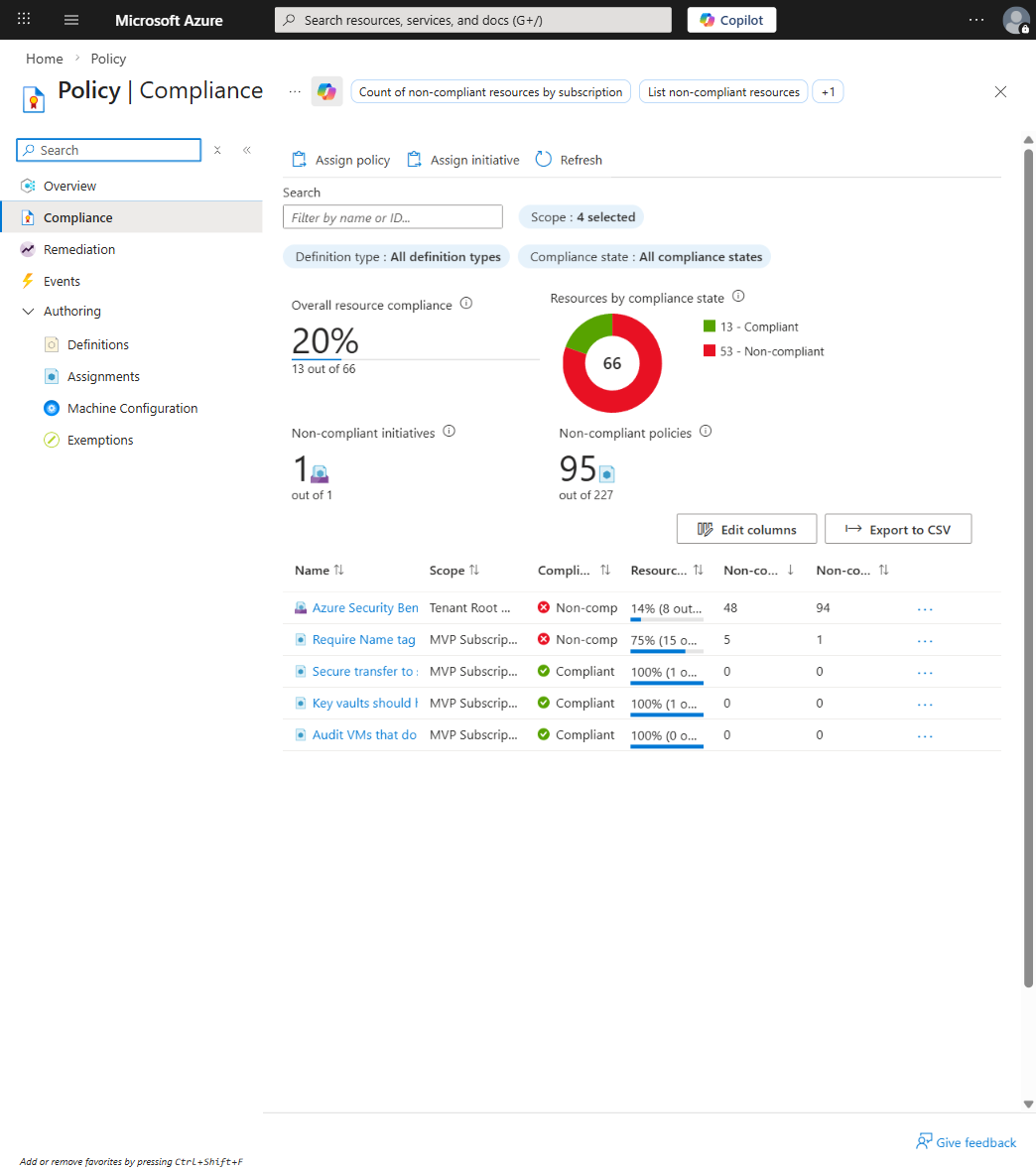Open the Azure portal apps grid icon
Screen dimensions: 1036x1171
pyautogui.click(x=24, y=20)
